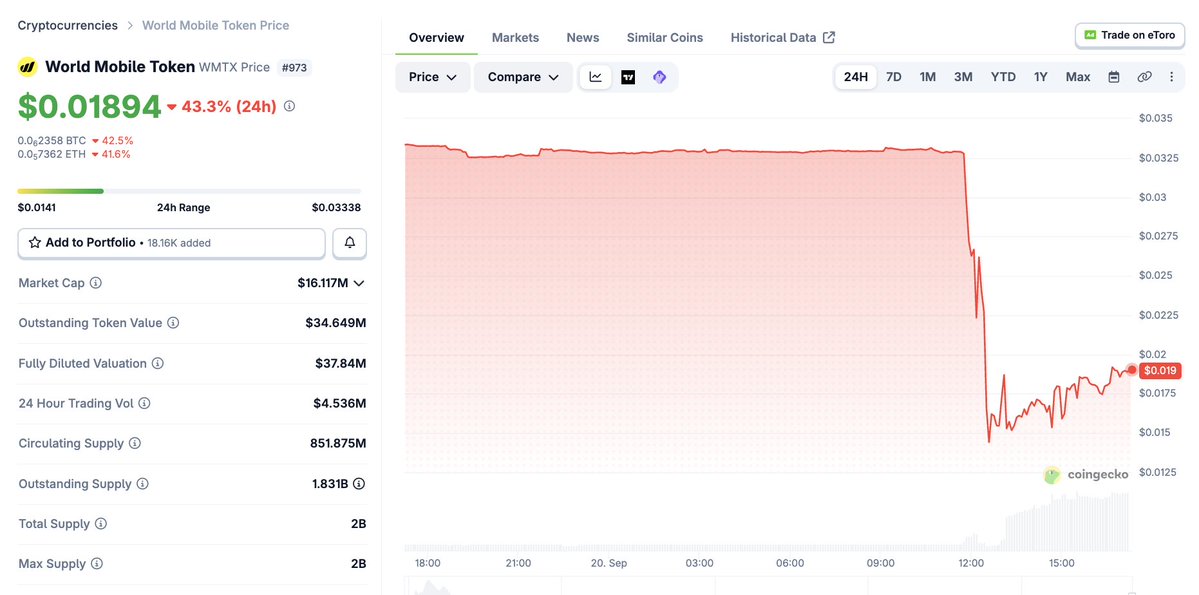Click the 24h Range progress bar
The height and width of the screenshot is (595, 1199).
coord(190,191)
